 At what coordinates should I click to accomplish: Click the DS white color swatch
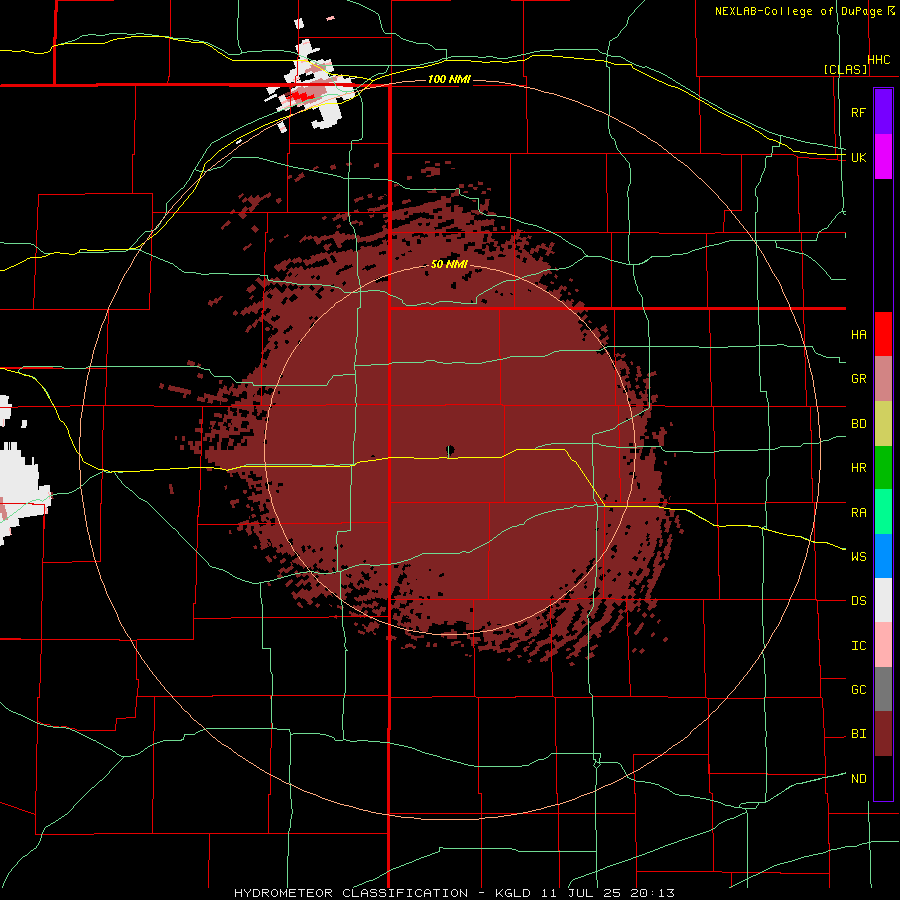coord(883,600)
